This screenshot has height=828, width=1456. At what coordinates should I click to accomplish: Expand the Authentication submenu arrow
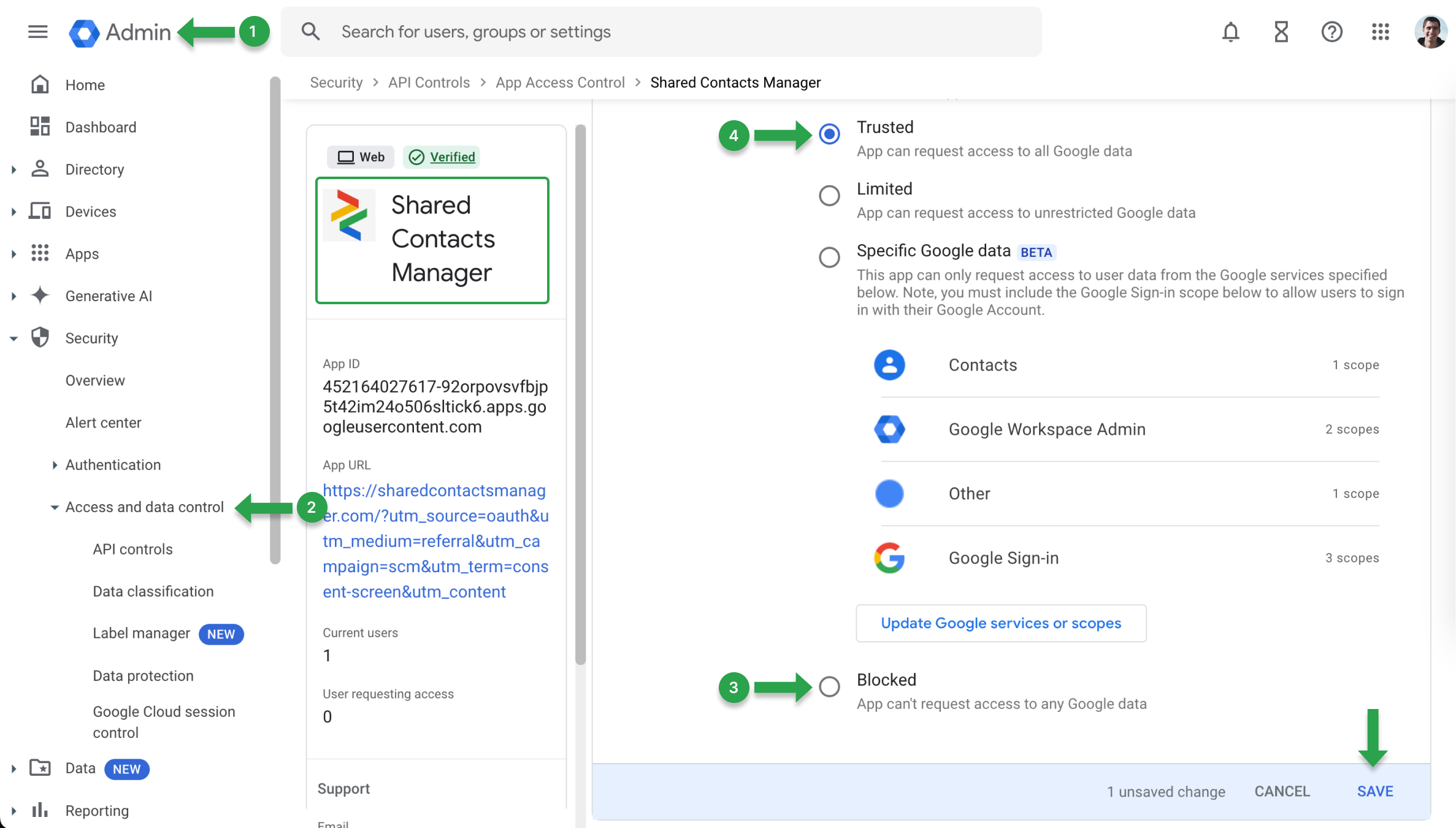(x=55, y=465)
